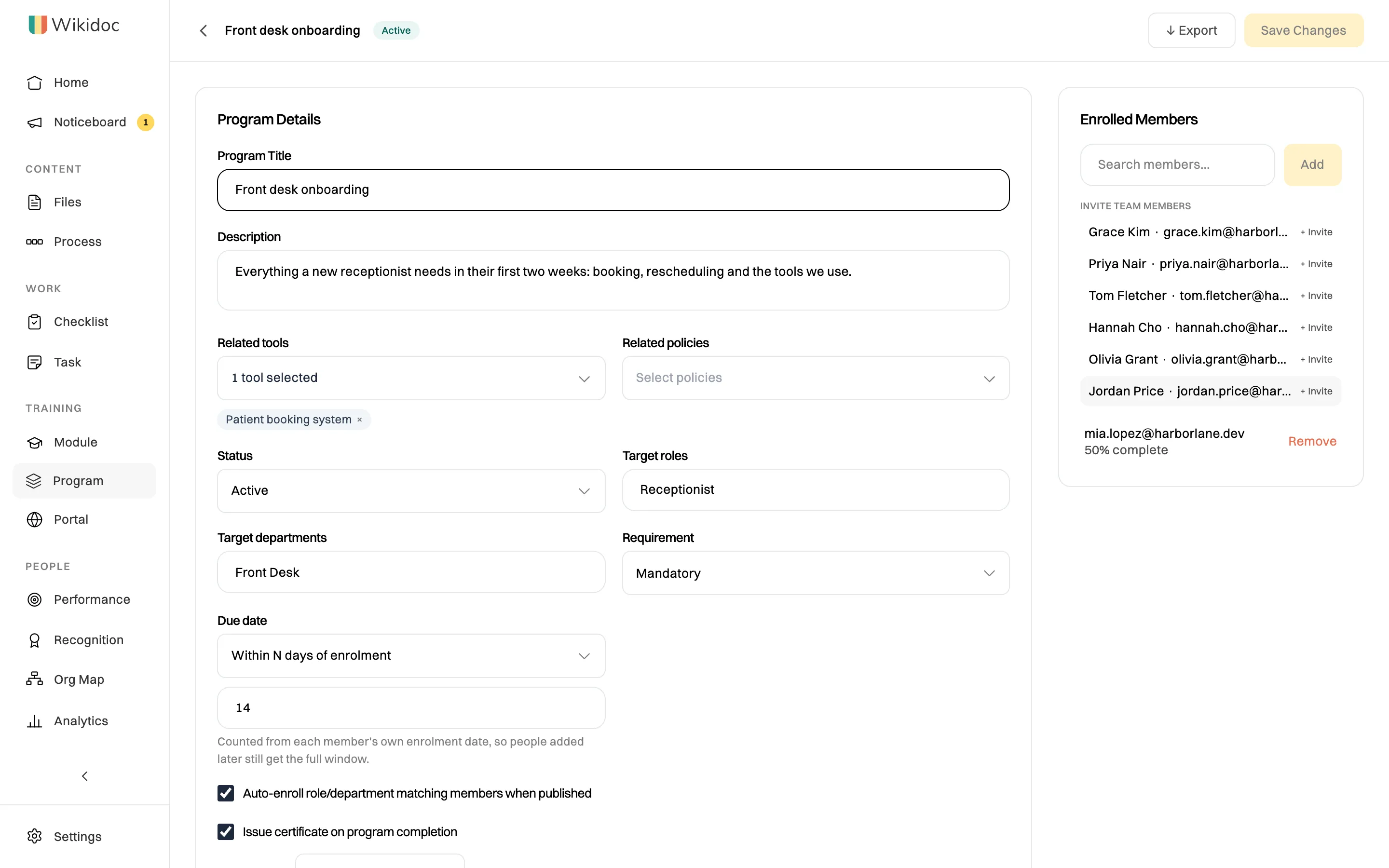Viewport: 1389px width, 868px height.
Task: Open the Process icon in sidebar
Action: 34,242
